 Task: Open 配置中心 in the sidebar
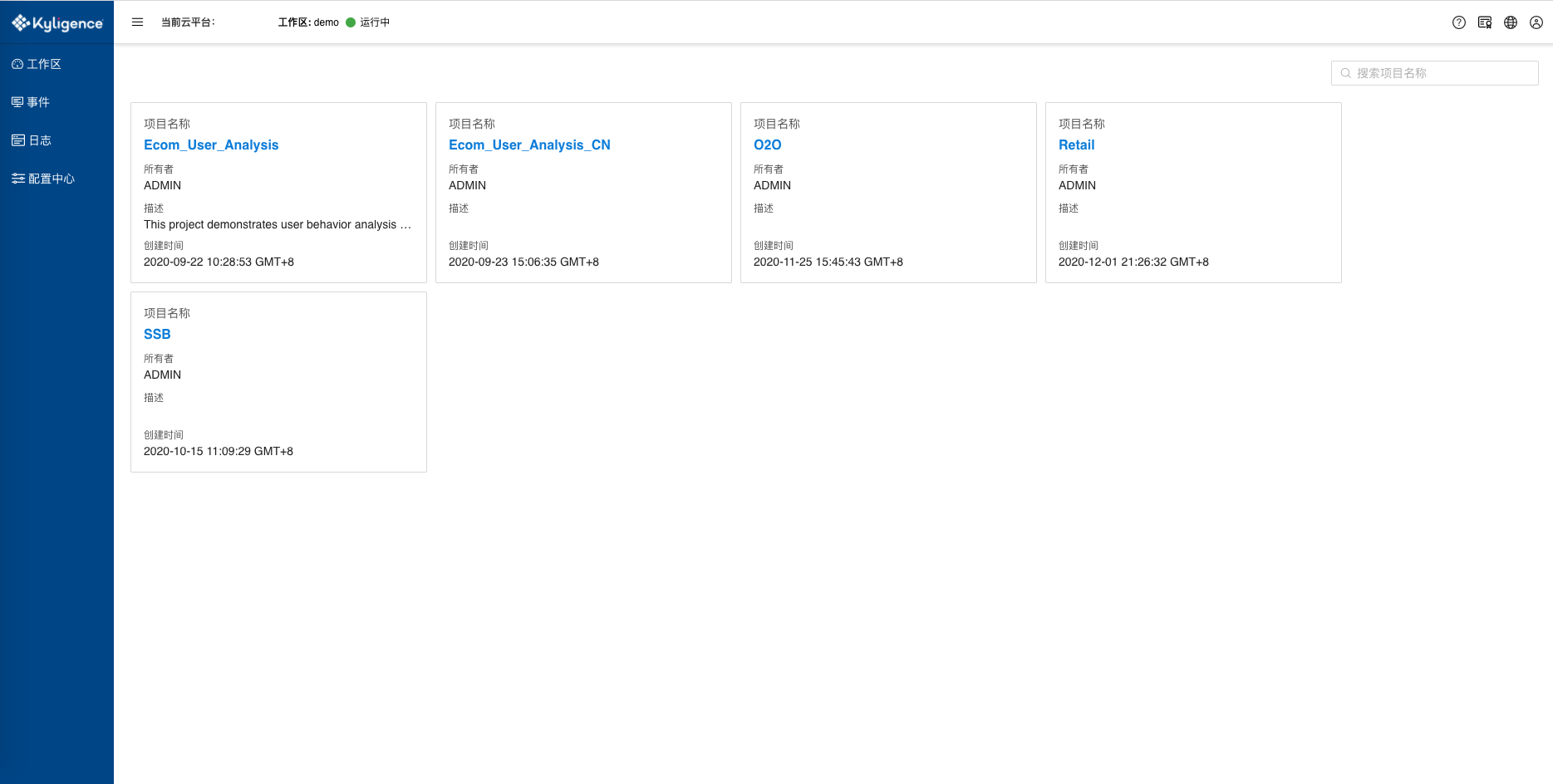click(43, 179)
